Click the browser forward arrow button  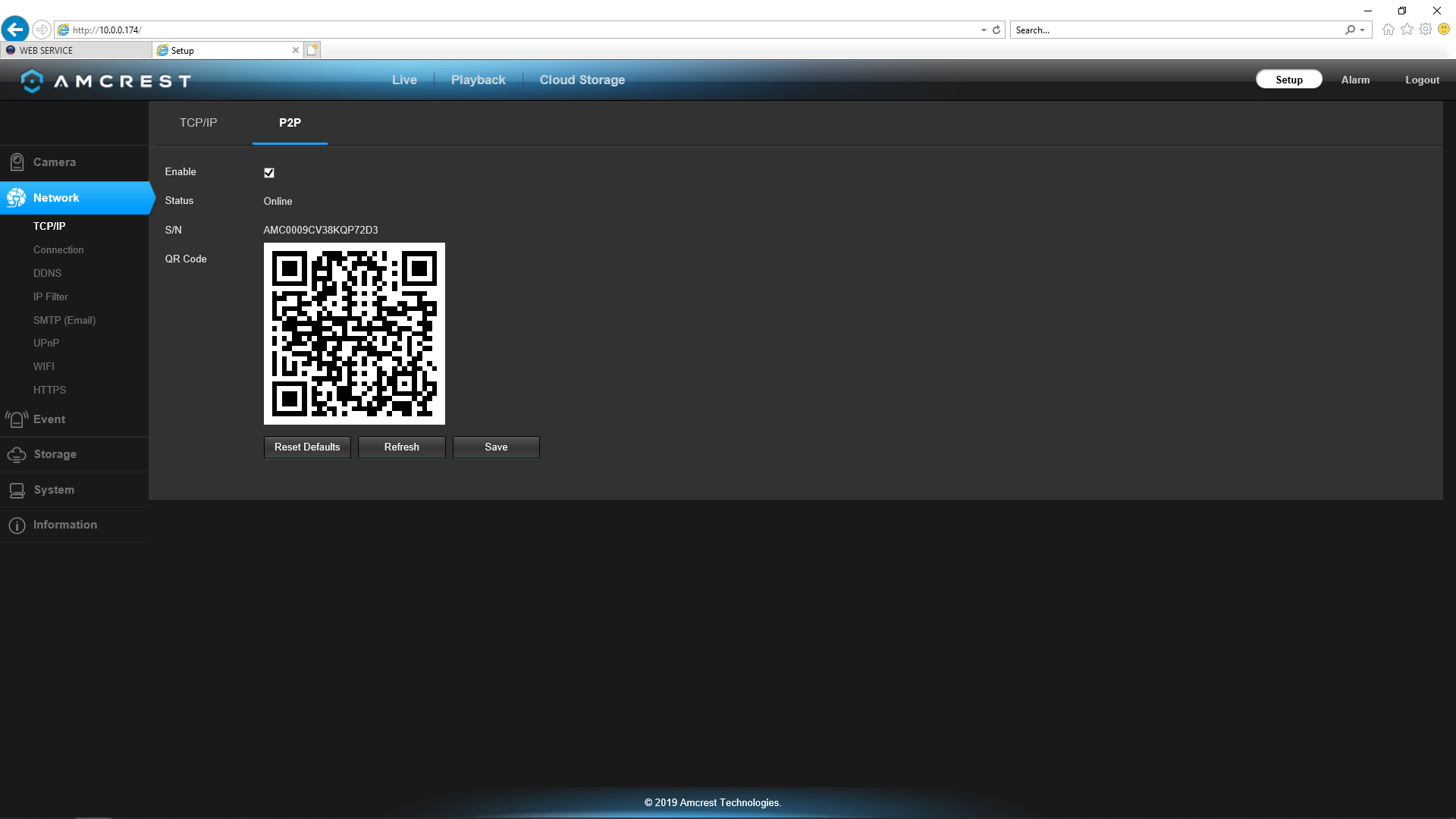(42, 30)
